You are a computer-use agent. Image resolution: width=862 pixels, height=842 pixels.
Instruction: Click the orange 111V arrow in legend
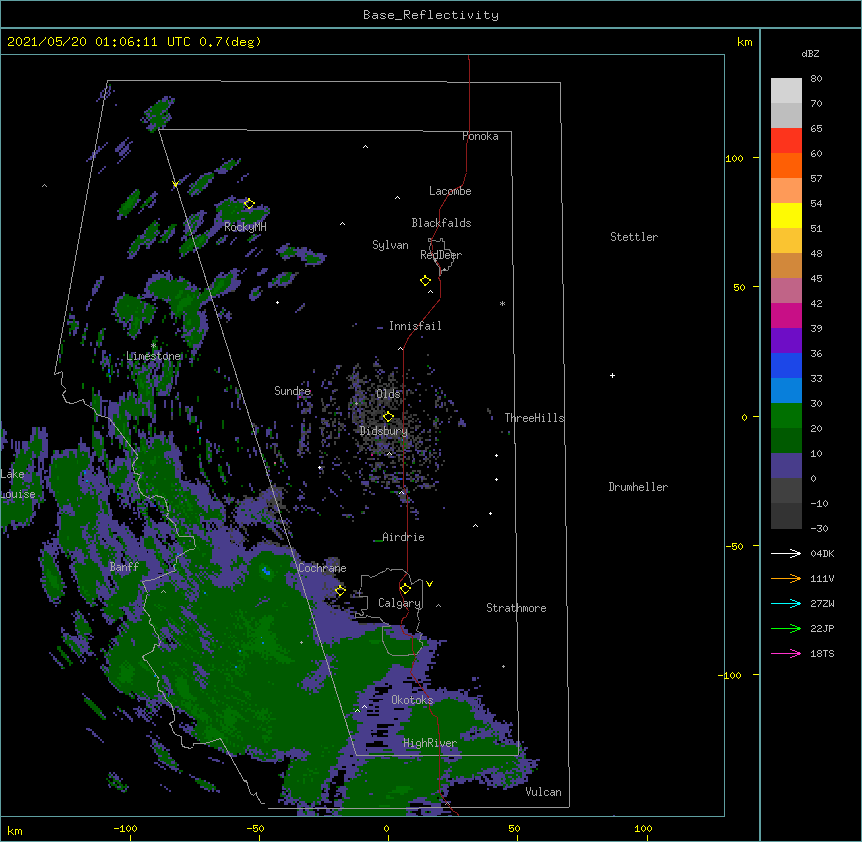tap(786, 578)
